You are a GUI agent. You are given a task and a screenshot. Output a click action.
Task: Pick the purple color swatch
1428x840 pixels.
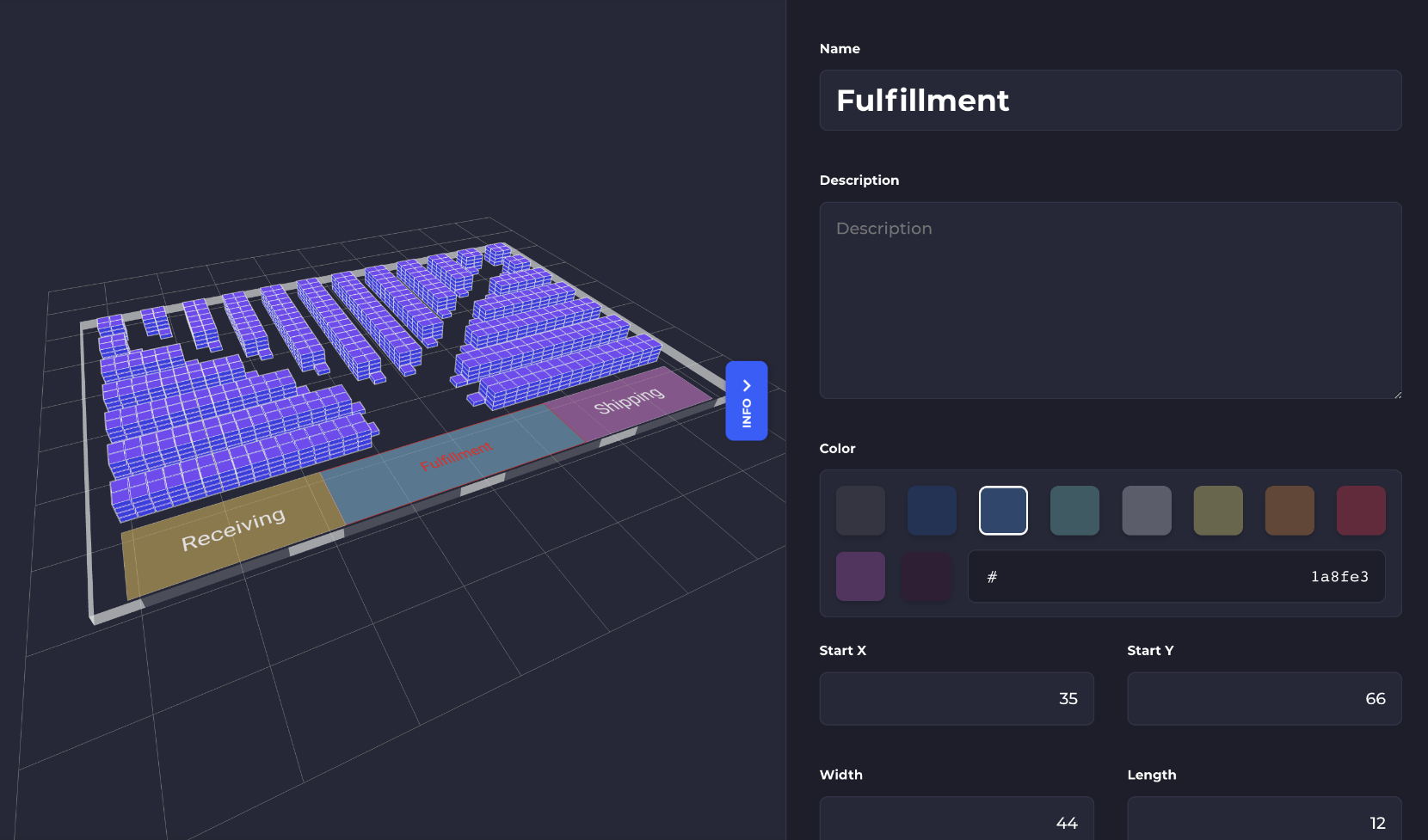coord(860,576)
